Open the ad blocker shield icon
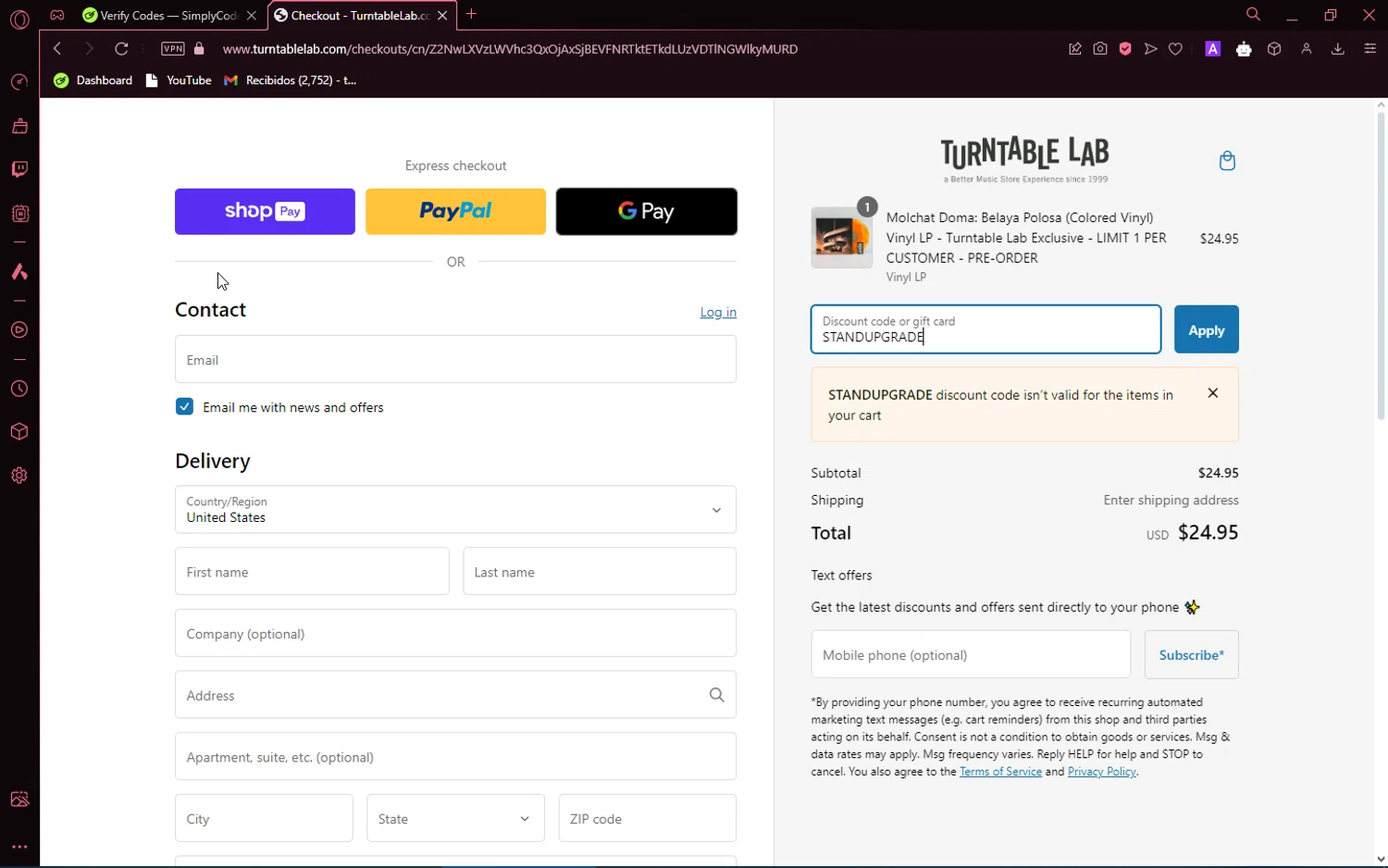The height and width of the screenshot is (868, 1388). coord(1125,49)
